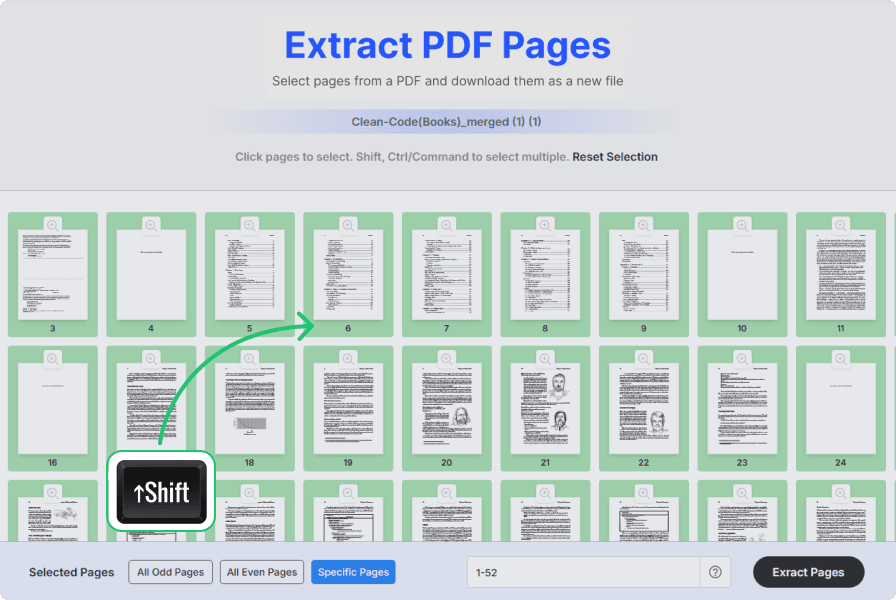Zoom into page 21 via its magnifier icon

click(x=544, y=358)
